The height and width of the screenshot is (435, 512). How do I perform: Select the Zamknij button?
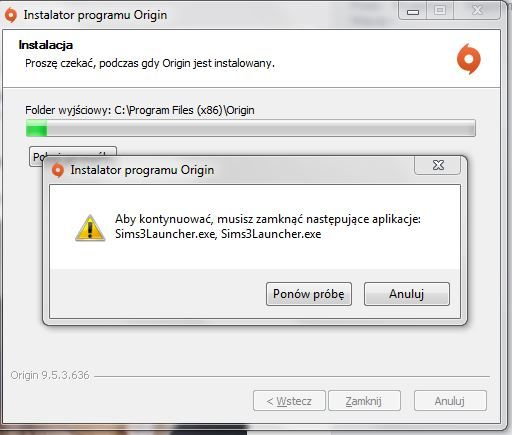click(364, 401)
